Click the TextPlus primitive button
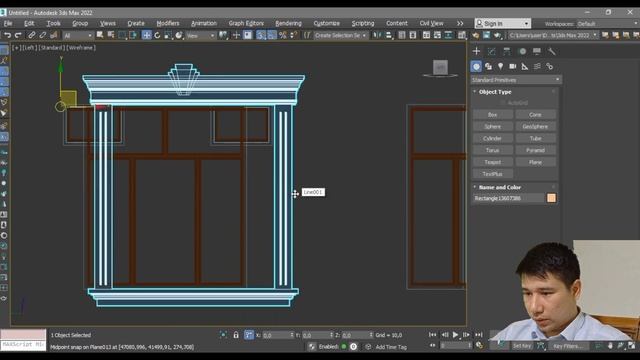 click(x=493, y=174)
